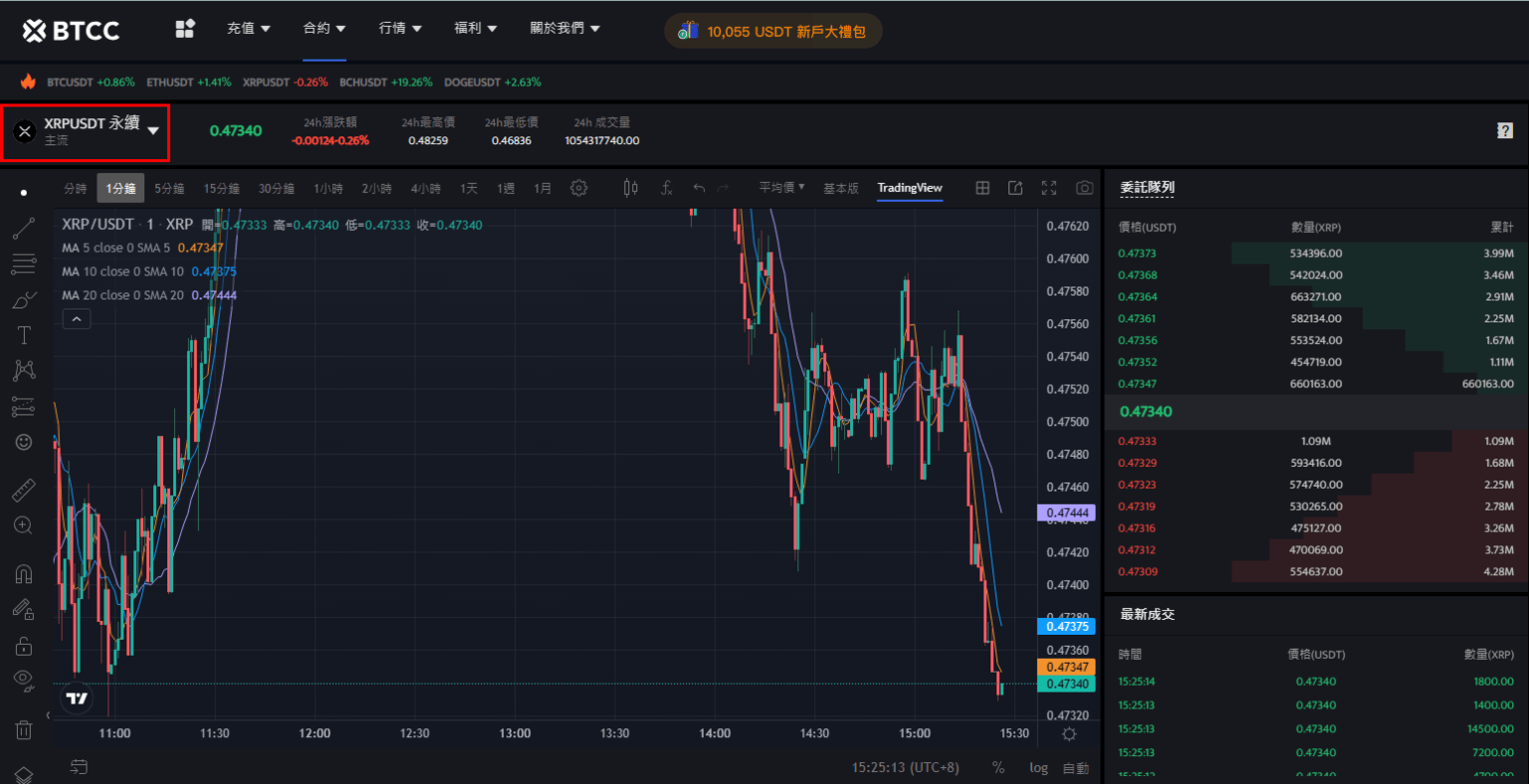Hide all drawings with eye icon

point(24,680)
